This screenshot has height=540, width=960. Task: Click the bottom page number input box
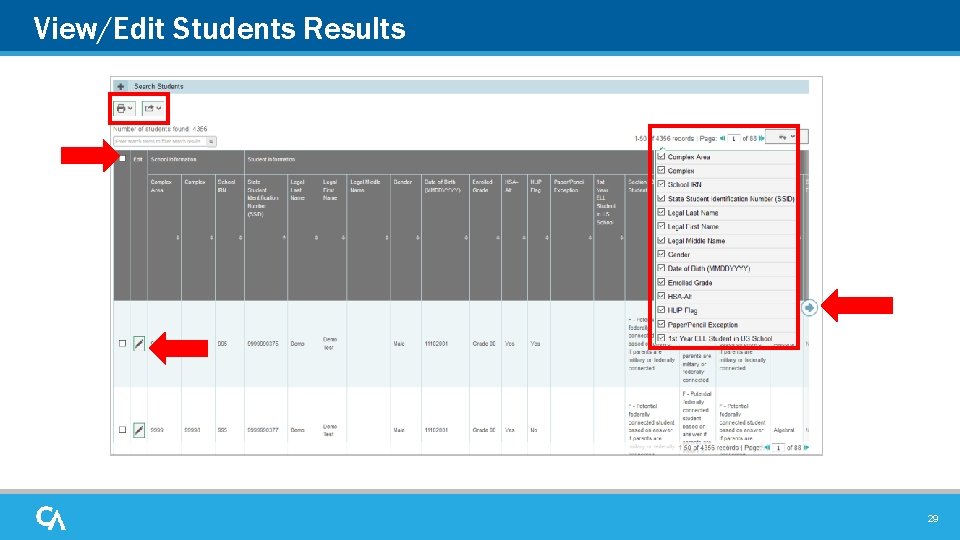tap(779, 448)
